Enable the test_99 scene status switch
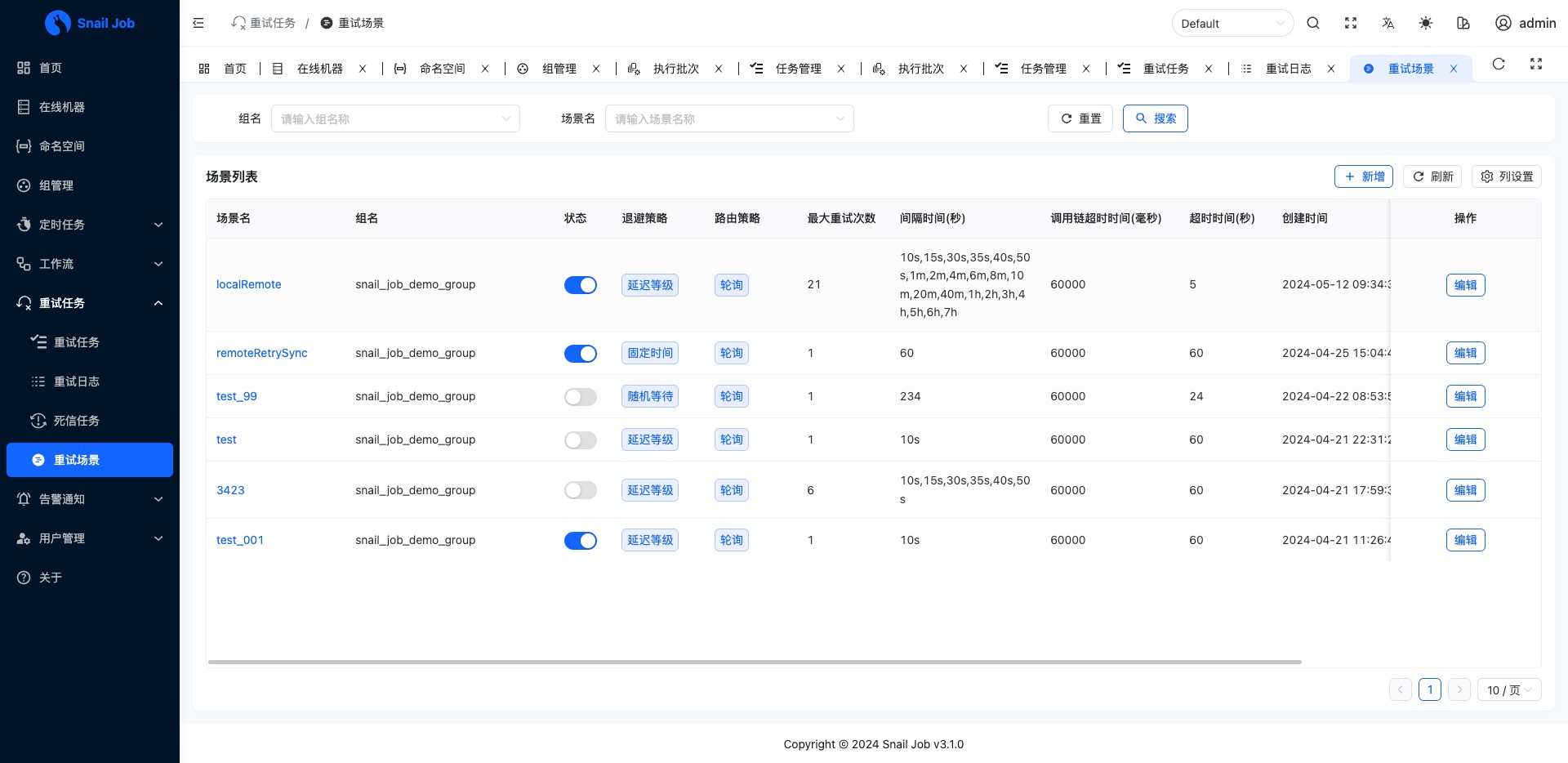 pyautogui.click(x=581, y=397)
